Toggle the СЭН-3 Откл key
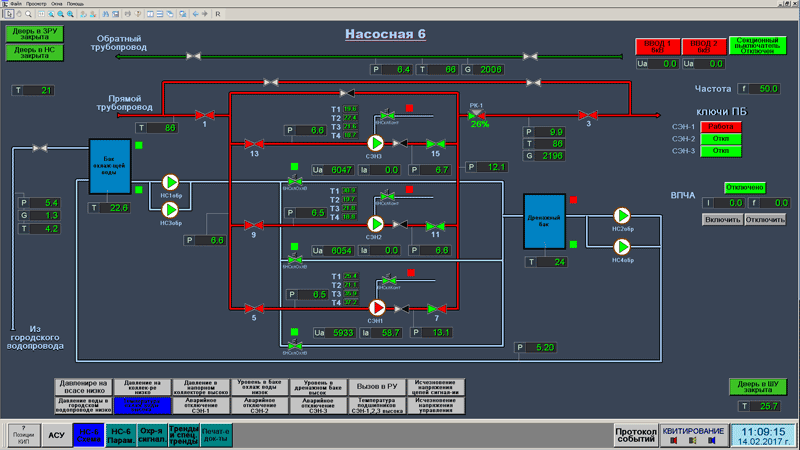Screen dimensions: 800x450 (x=720, y=151)
